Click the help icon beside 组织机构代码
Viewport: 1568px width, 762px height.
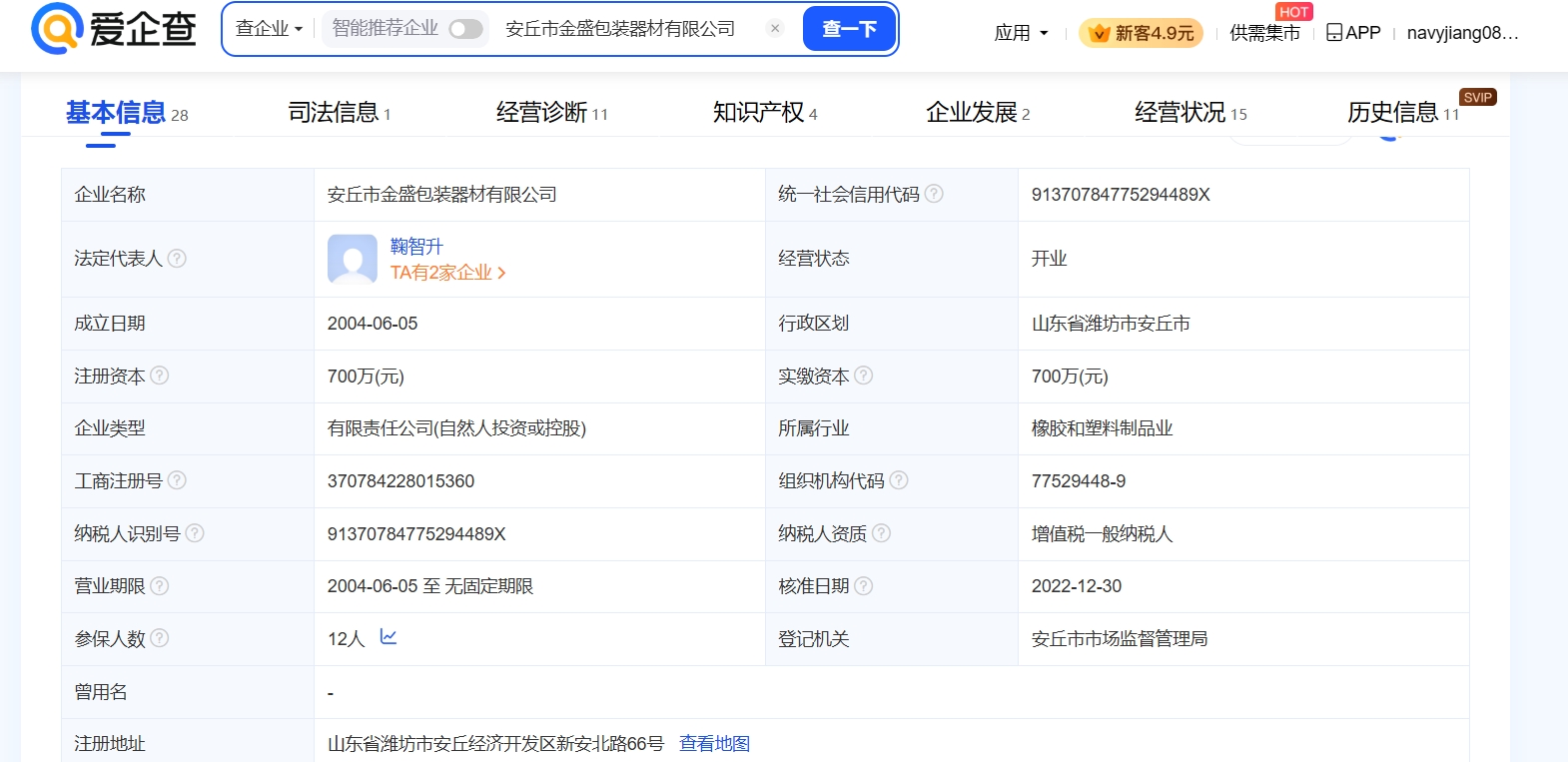coord(899,480)
